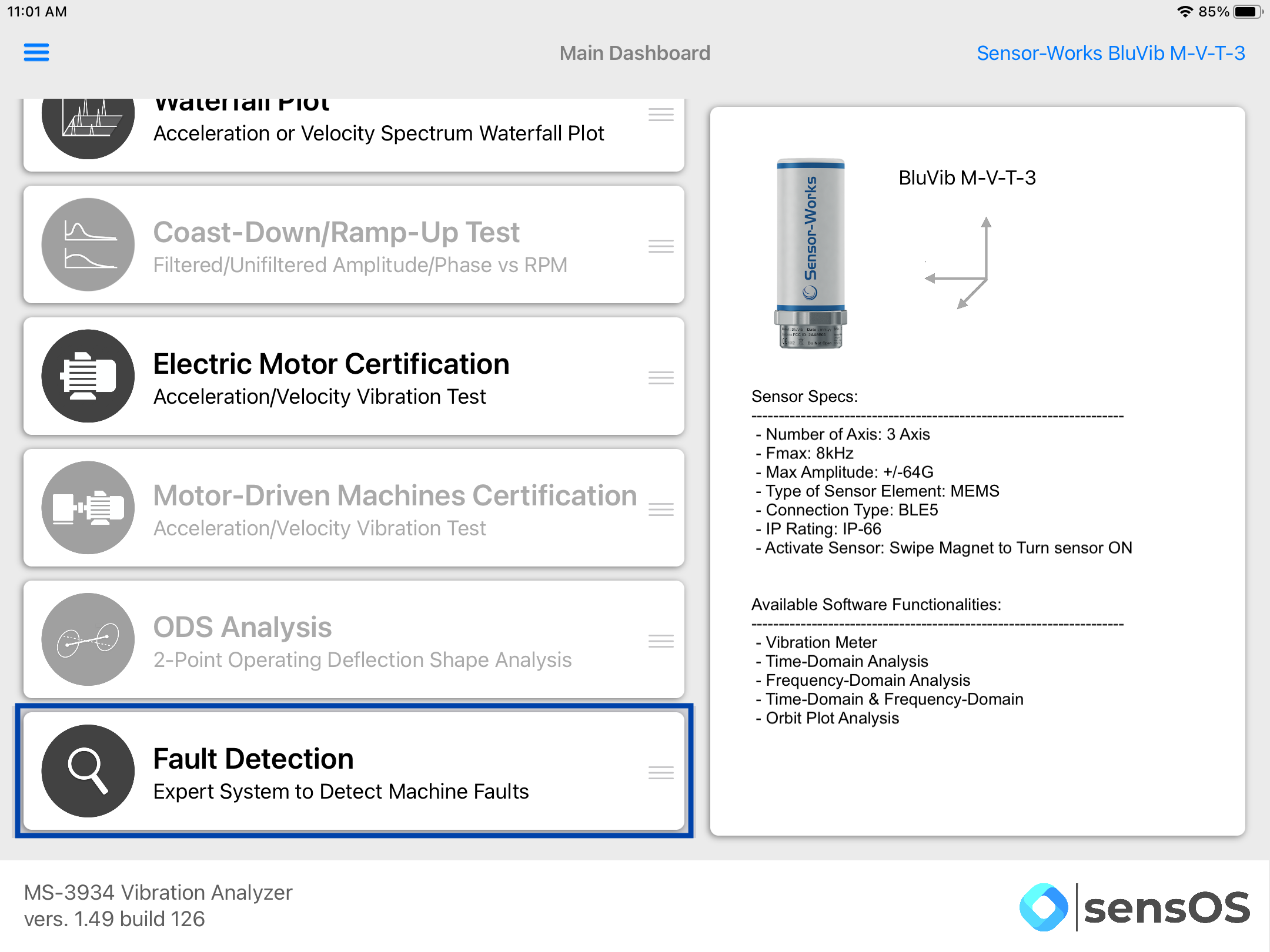Tap the BluVib sensor image

coord(811,254)
